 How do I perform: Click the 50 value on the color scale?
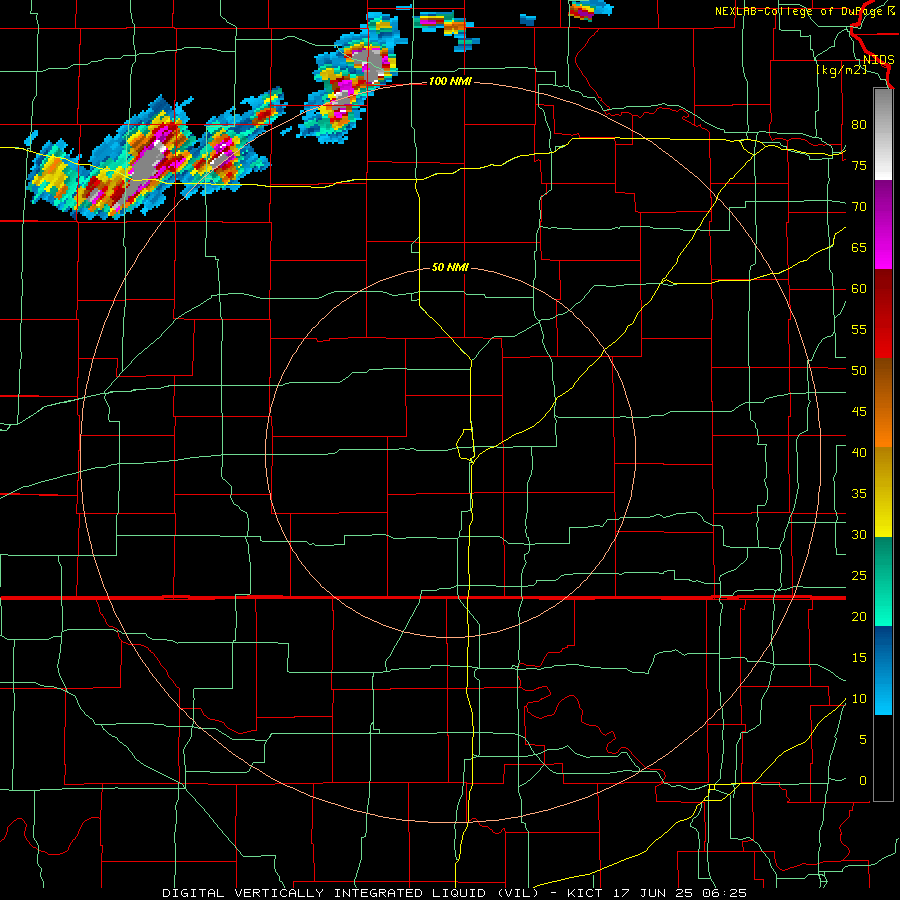click(x=859, y=371)
